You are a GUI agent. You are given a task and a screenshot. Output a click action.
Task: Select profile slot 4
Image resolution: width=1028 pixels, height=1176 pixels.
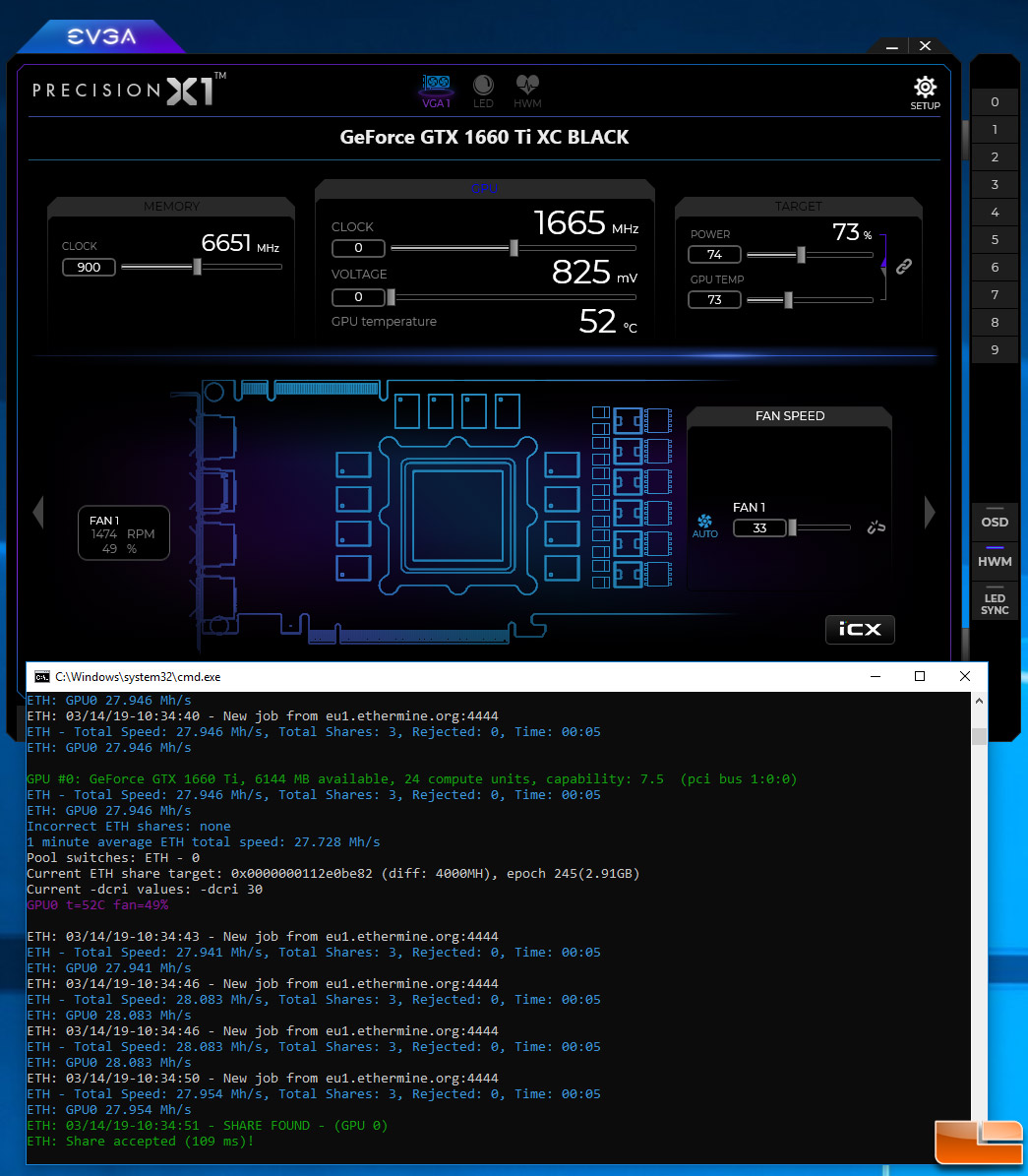point(995,213)
